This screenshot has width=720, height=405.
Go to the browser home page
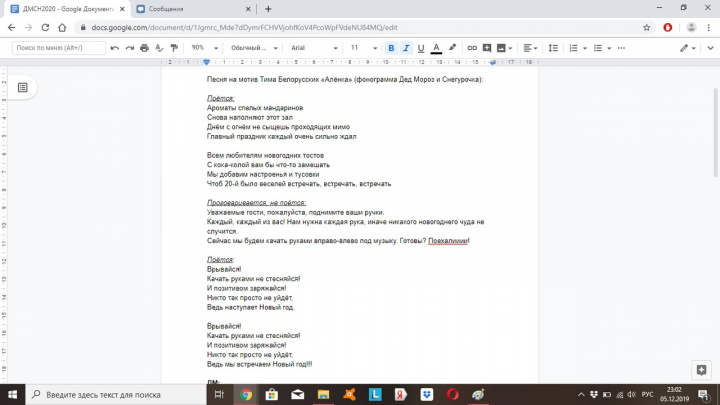click(62, 28)
